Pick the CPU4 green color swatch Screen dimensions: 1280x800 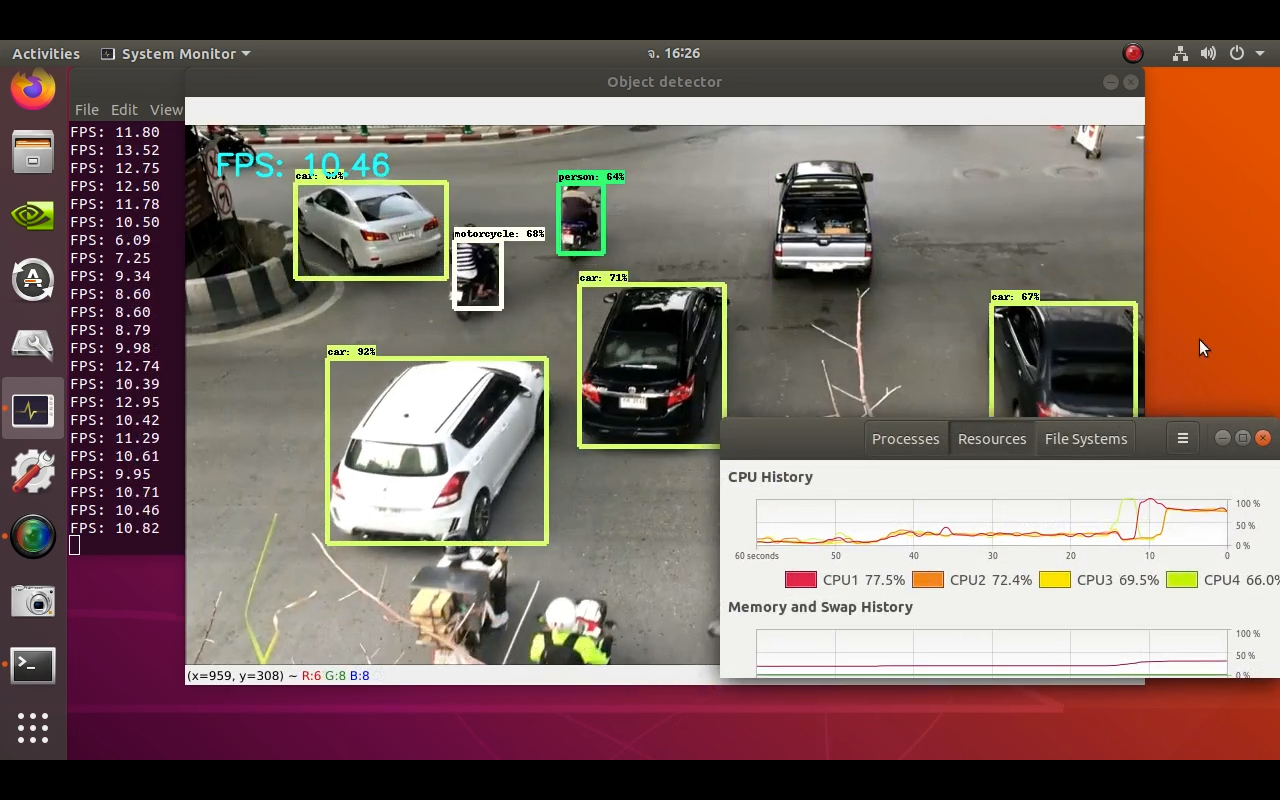(x=1182, y=579)
